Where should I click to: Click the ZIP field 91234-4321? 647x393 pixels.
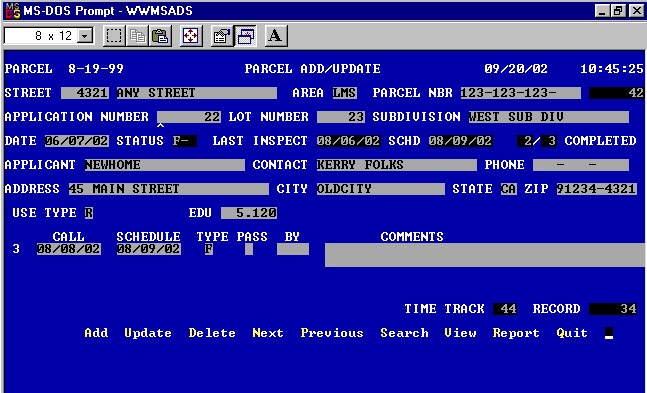pos(597,189)
